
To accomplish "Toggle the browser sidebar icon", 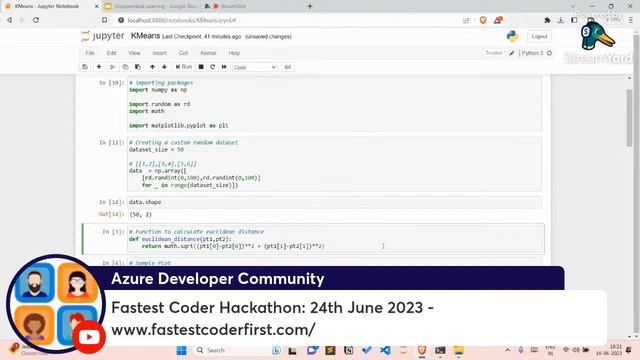I will tap(574, 20).
